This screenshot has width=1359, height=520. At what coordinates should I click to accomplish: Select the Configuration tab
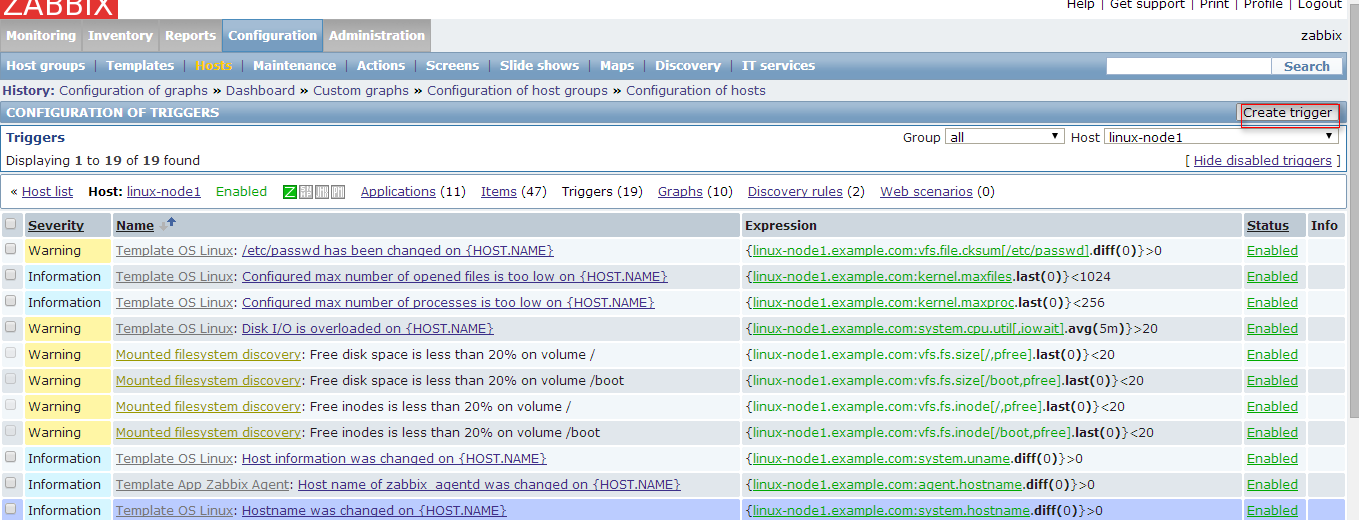click(272, 35)
